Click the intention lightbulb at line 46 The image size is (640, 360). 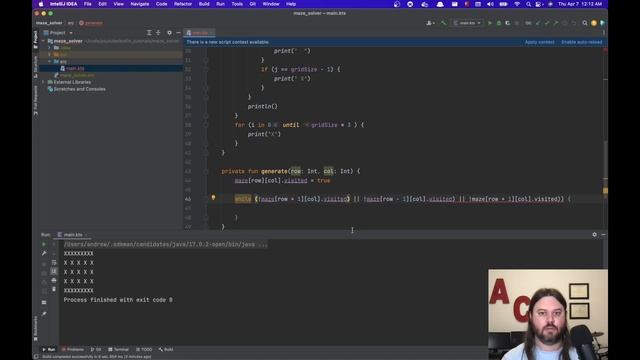(213, 198)
